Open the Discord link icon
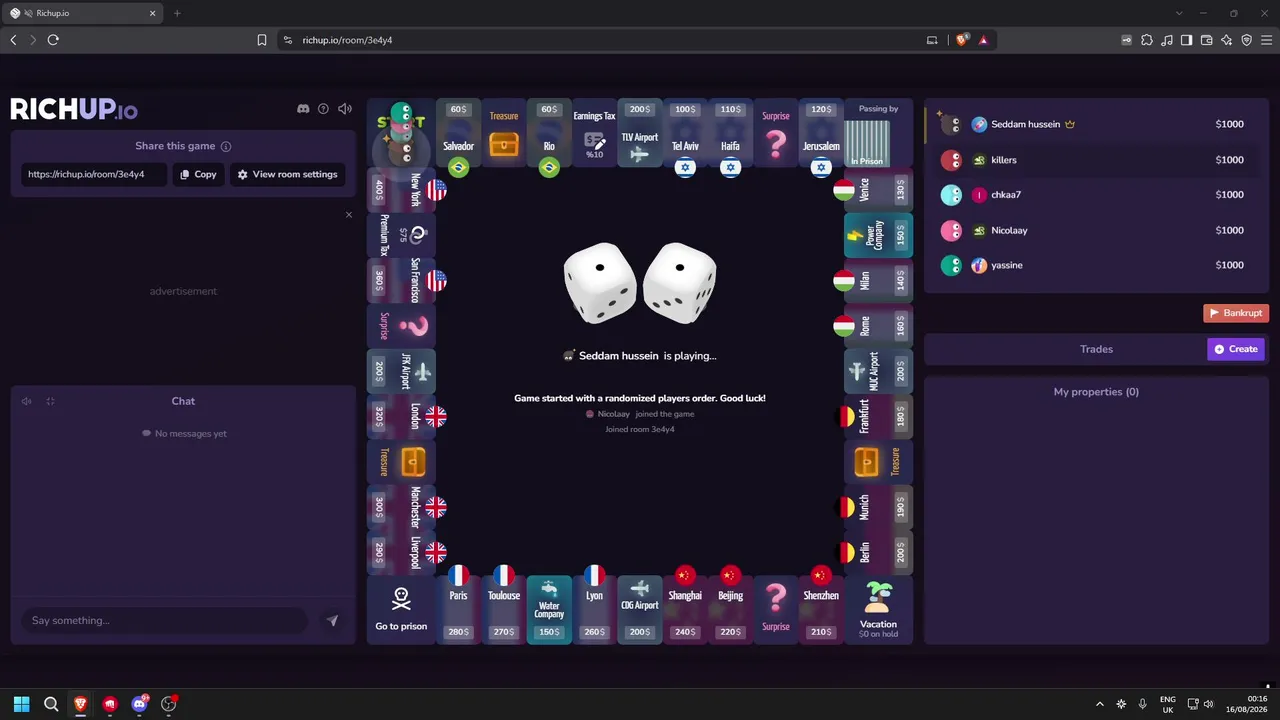Image resolution: width=1280 pixels, height=720 pixels. [x=303, y=109]
